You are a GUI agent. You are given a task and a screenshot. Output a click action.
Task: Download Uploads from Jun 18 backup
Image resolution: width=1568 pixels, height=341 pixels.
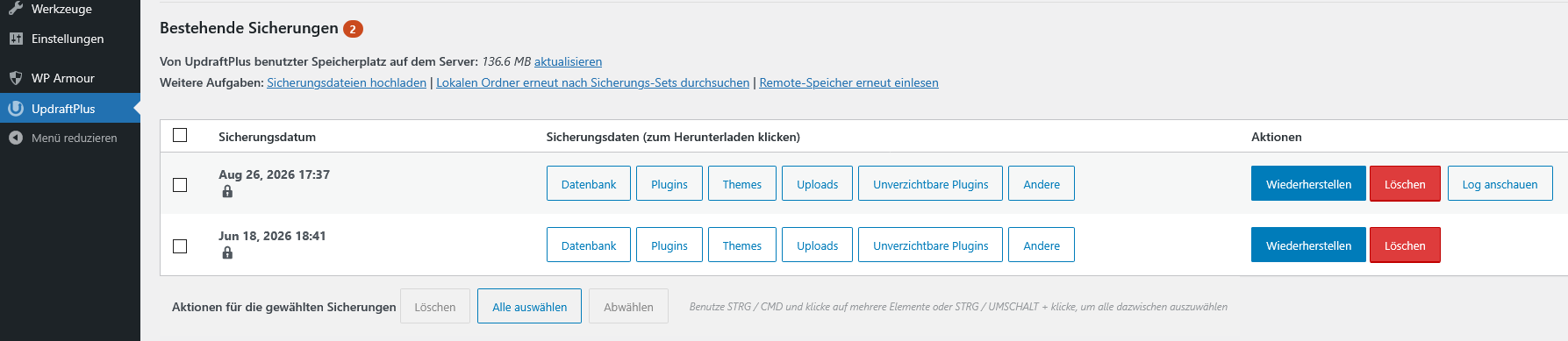pyautogui.click(x=817, y=245)
